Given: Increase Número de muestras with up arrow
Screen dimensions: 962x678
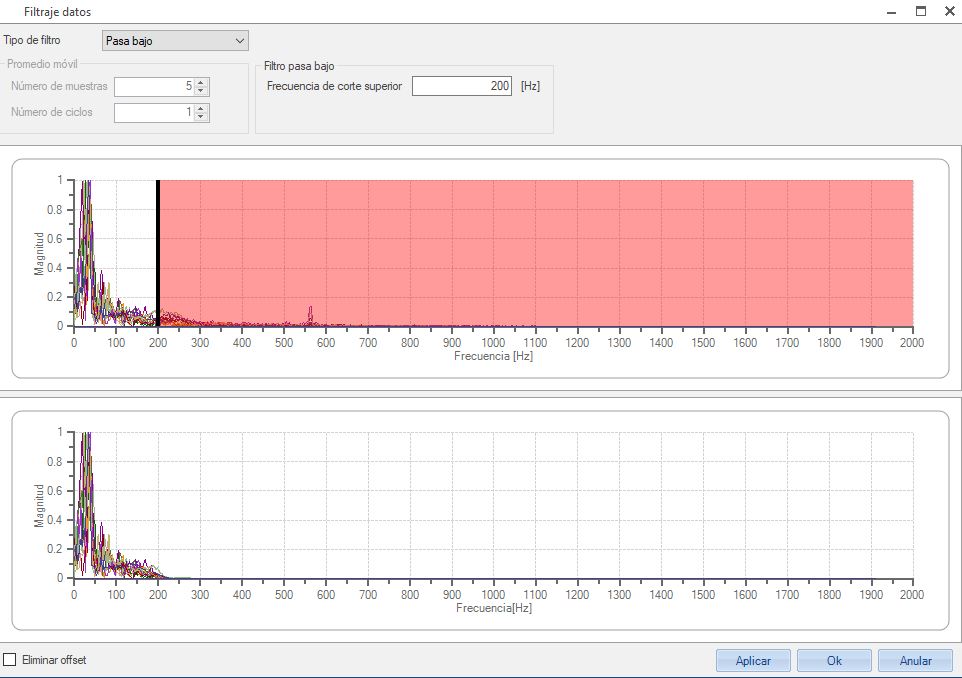Looking at the screenshot, I should pyautogui.click(x=201, y=82).
